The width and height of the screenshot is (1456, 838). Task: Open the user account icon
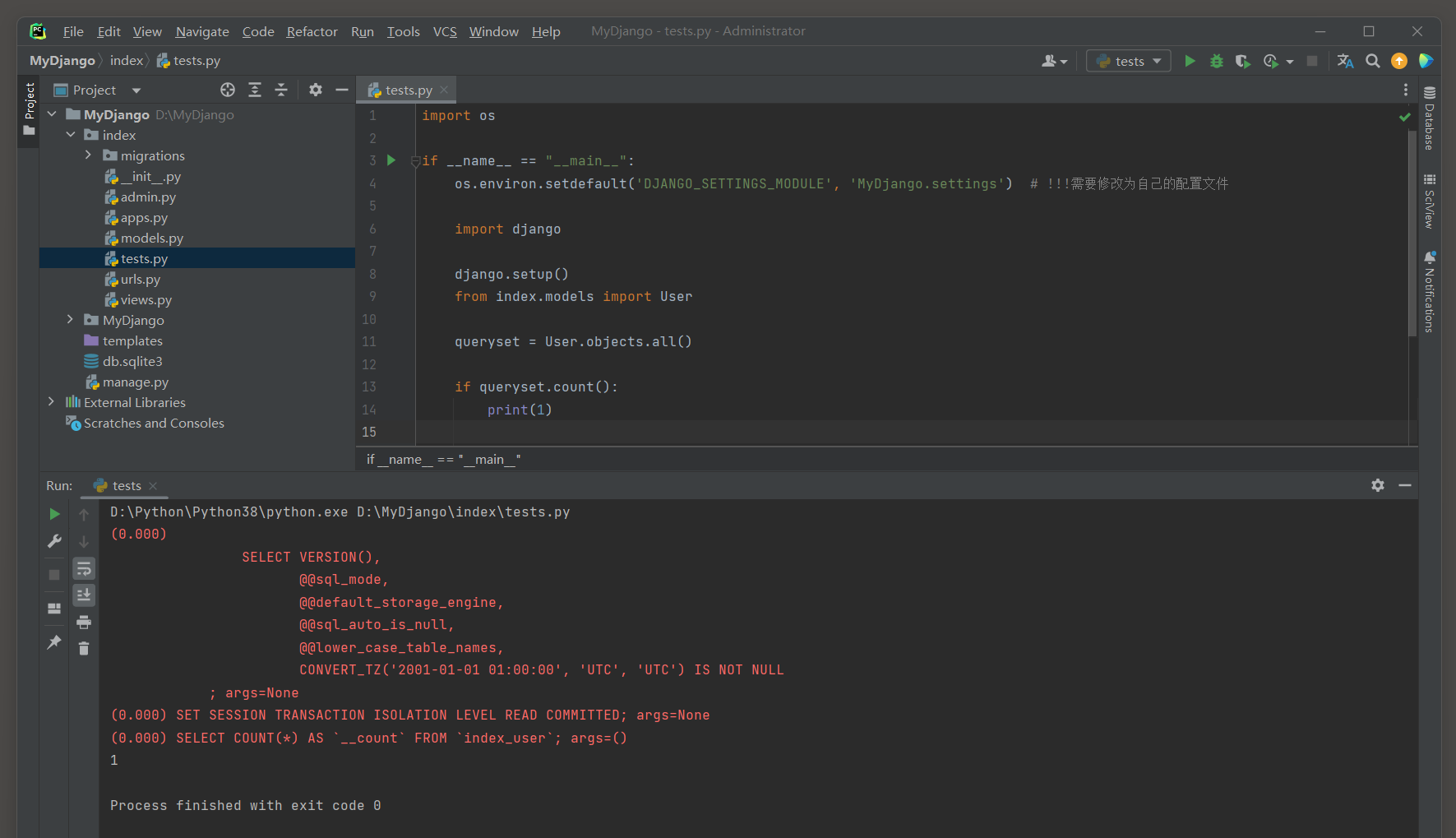point(1054,61)
